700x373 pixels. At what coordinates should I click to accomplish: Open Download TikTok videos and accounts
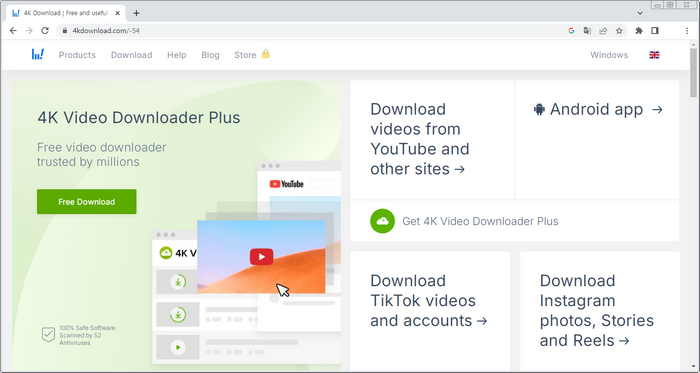point(429,301)
